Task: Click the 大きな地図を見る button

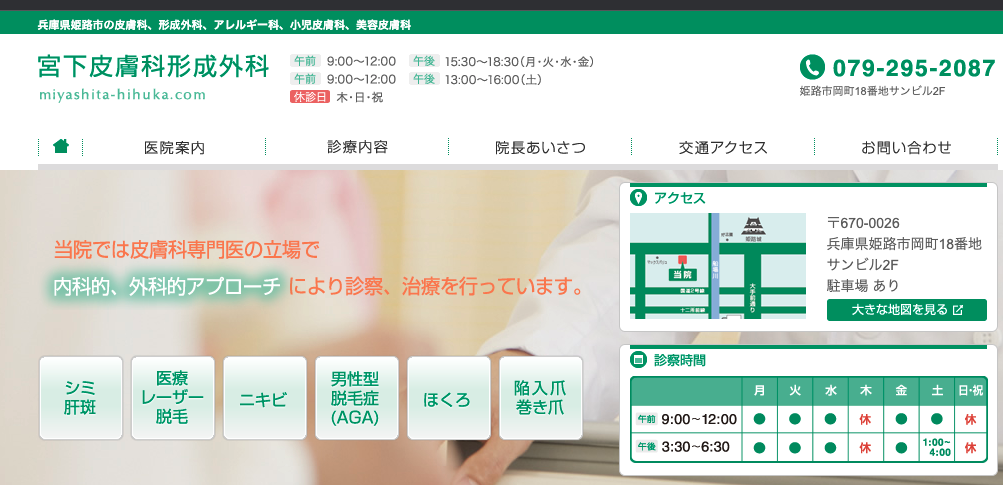Action: (906, 310)
